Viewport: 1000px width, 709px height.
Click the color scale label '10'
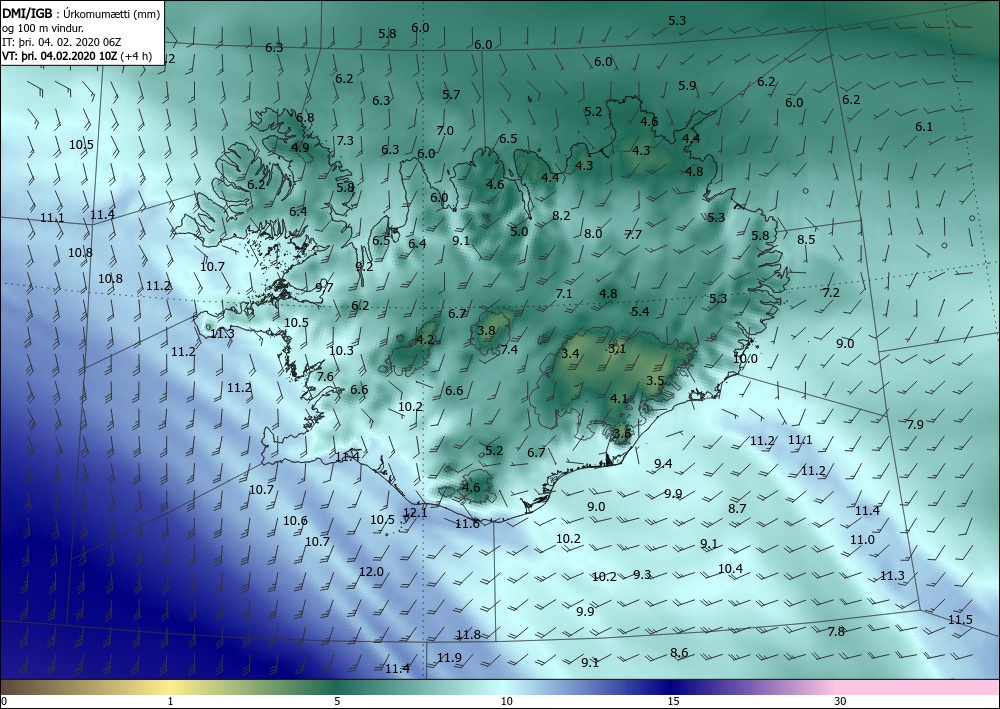(506, 701)
